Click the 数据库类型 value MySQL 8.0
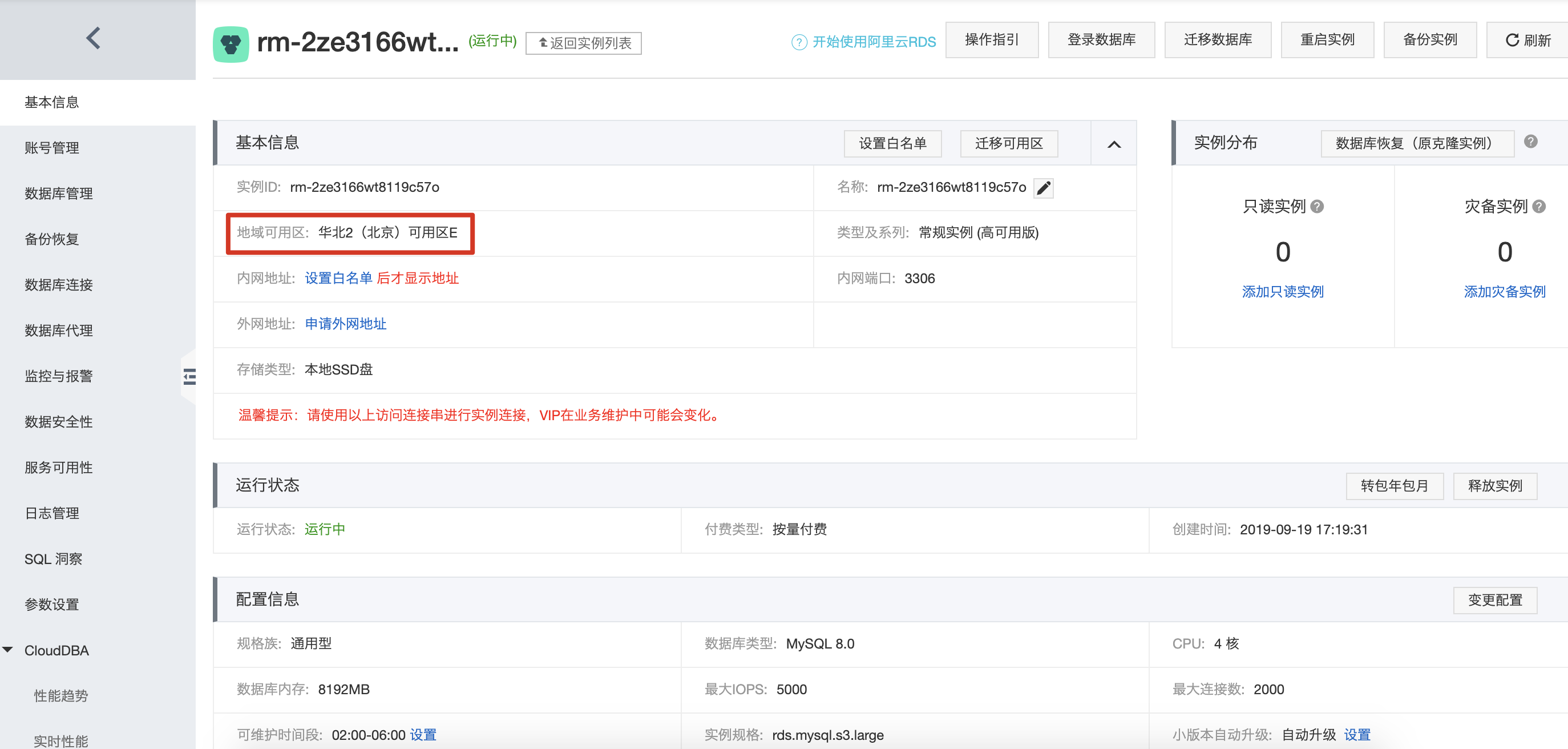Screen dimensions: 1568x749 820,643
